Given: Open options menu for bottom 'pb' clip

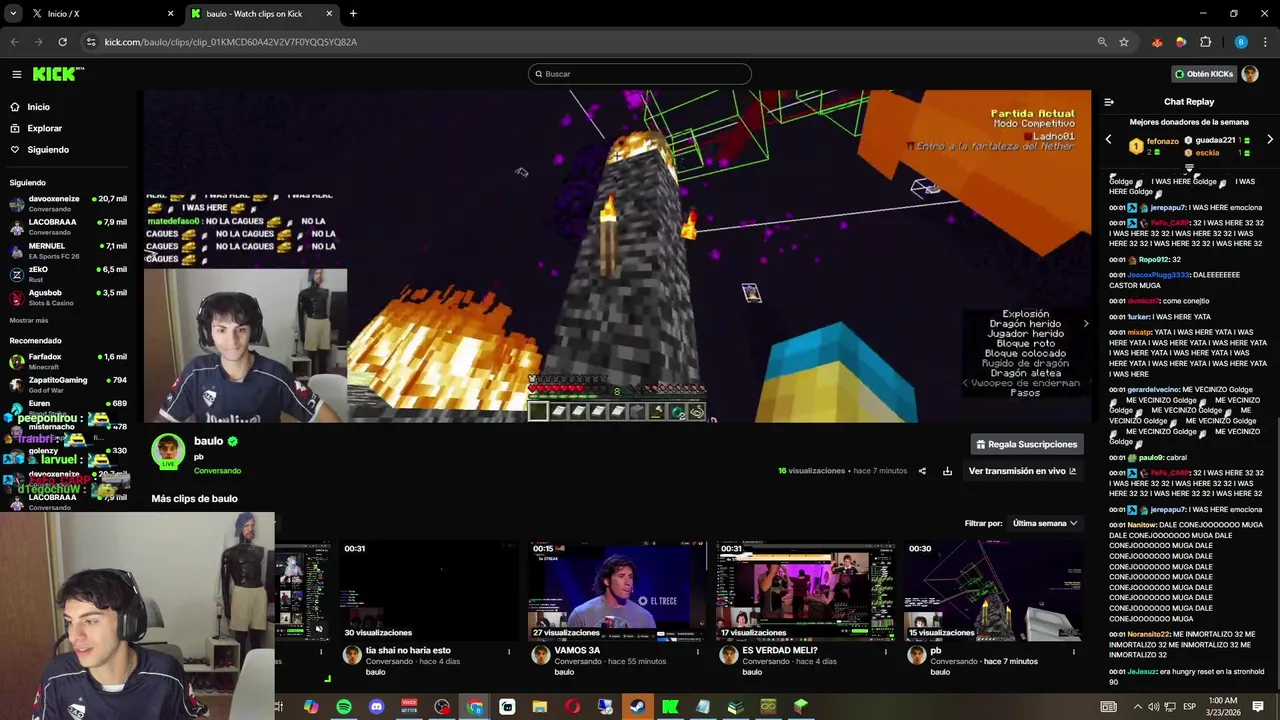Looking at the screenshot, I should click(1073, 652).
